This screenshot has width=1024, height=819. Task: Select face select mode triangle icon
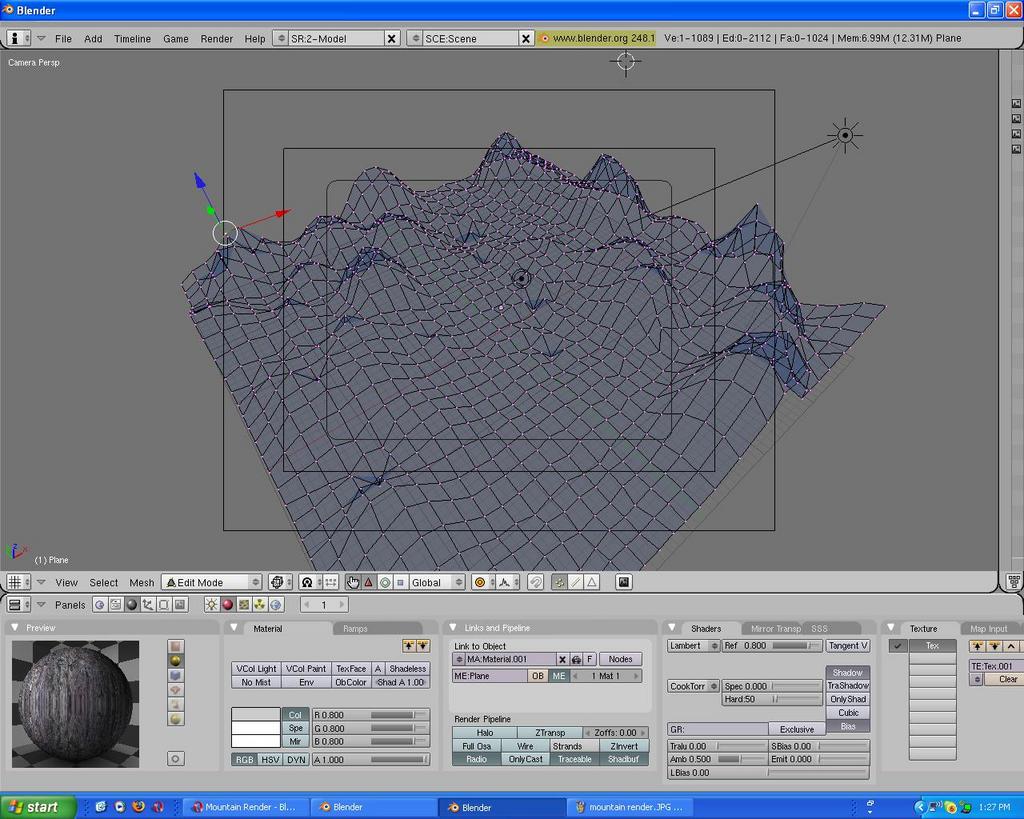coord(592,582)
